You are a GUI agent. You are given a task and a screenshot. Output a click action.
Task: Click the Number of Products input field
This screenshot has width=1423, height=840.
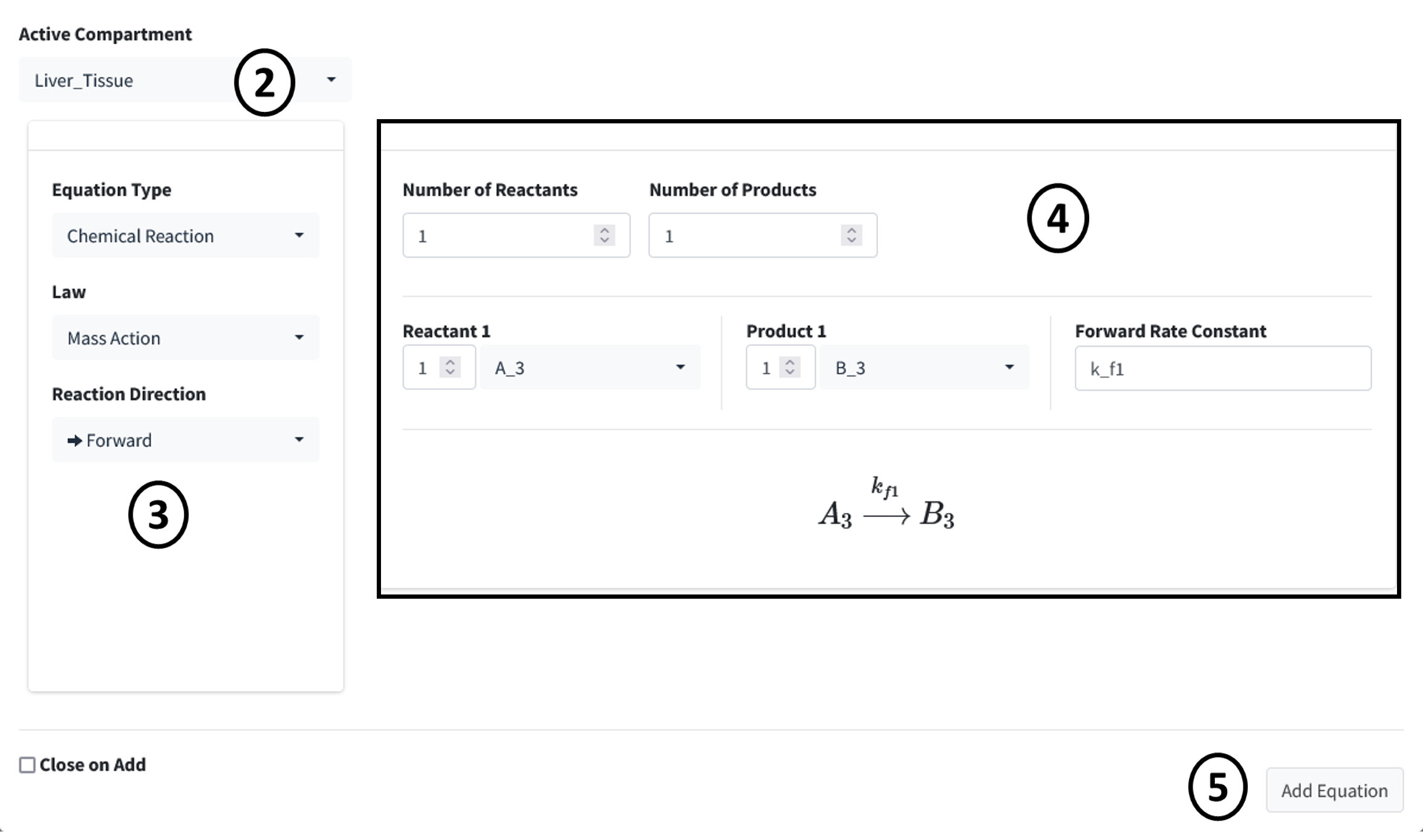pos(763,235)
